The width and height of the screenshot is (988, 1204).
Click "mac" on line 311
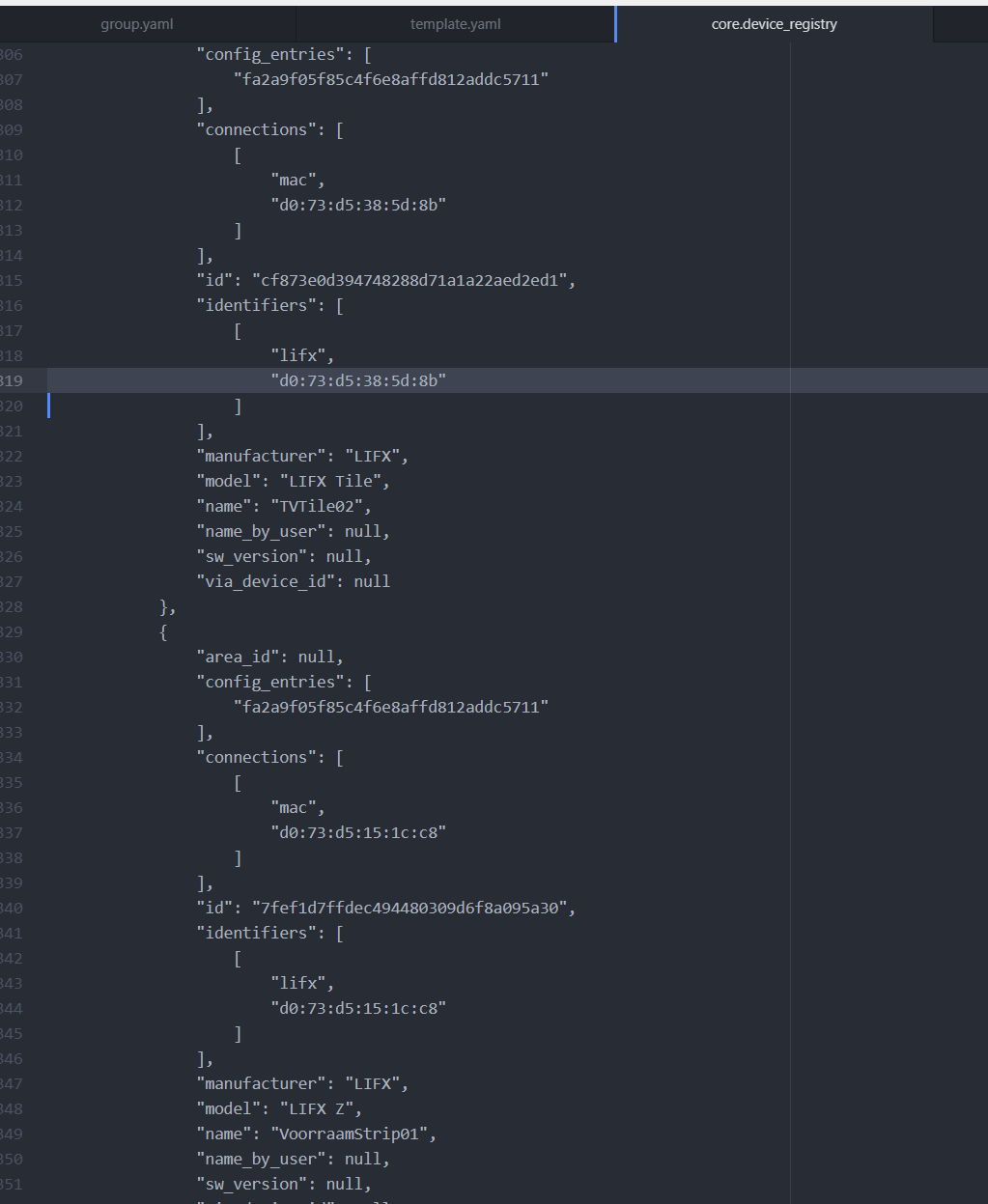(294, 180)
